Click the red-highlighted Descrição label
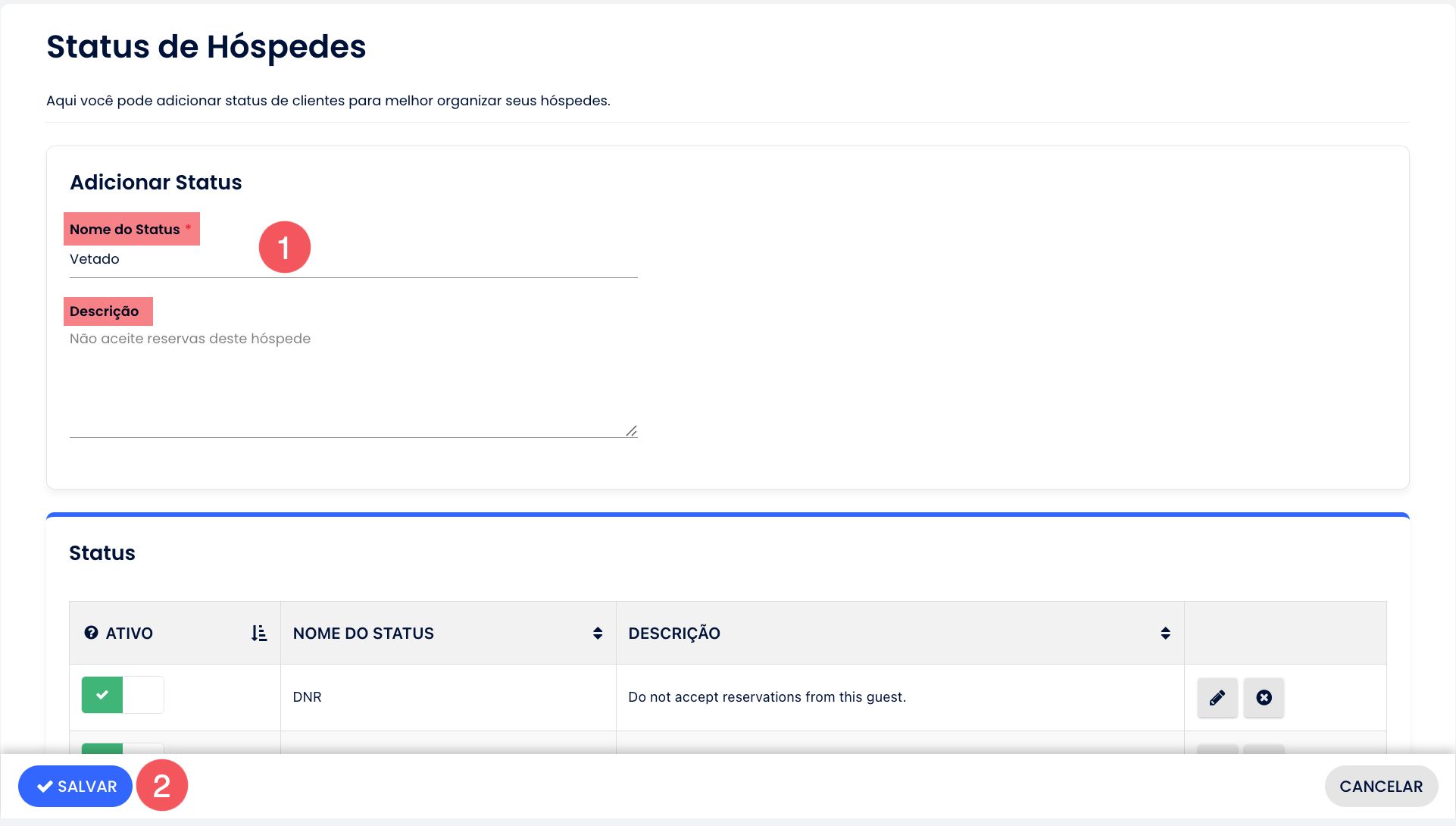Image resolution: width=1456 pixels, height=826 pixels. pyautogui.click(x=105, y=311)
